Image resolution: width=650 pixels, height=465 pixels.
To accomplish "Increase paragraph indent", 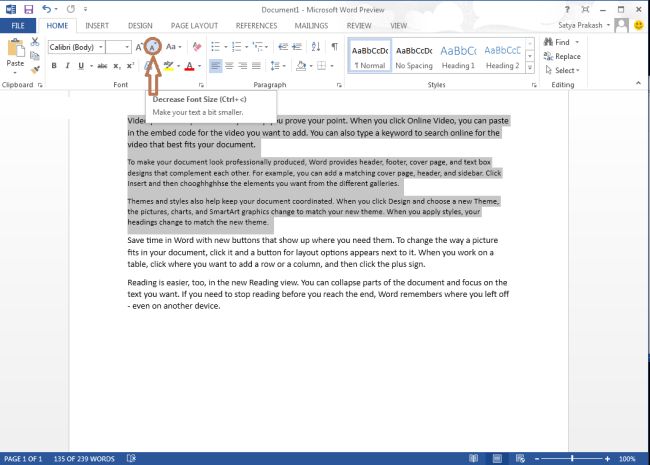I will pyautogui.click(x=297, y=47).
